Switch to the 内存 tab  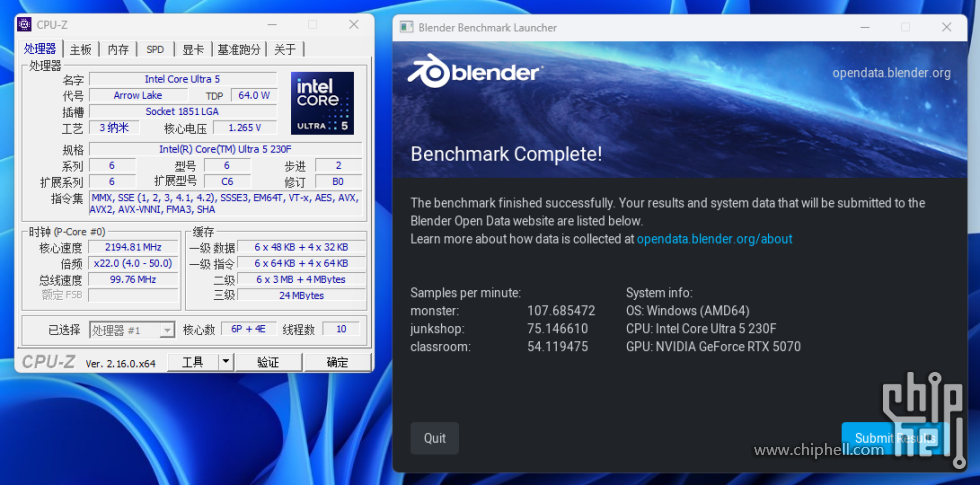tap(118, 49)
